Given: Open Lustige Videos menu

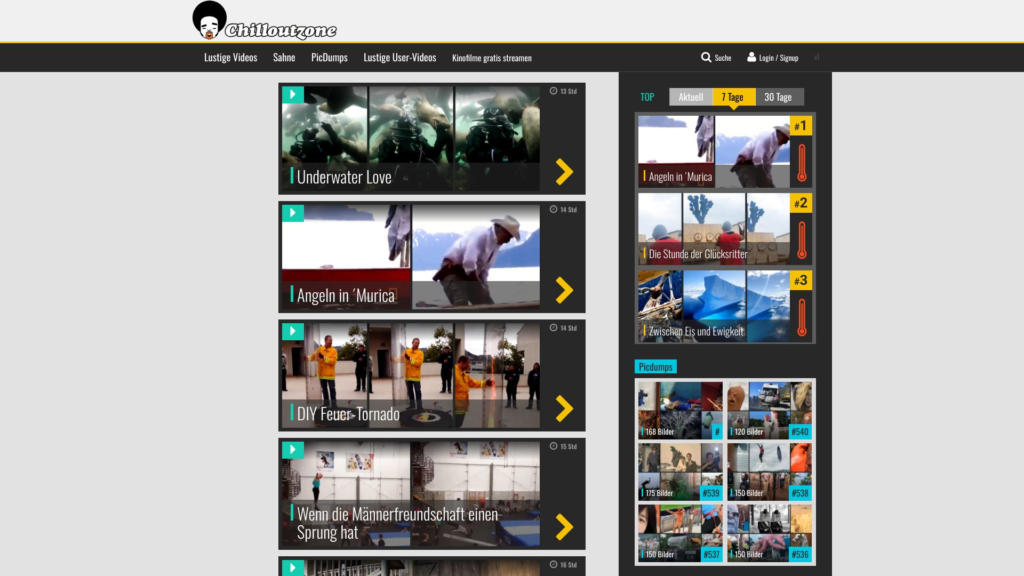Looking at the screenshot, I should click(231, 57).
